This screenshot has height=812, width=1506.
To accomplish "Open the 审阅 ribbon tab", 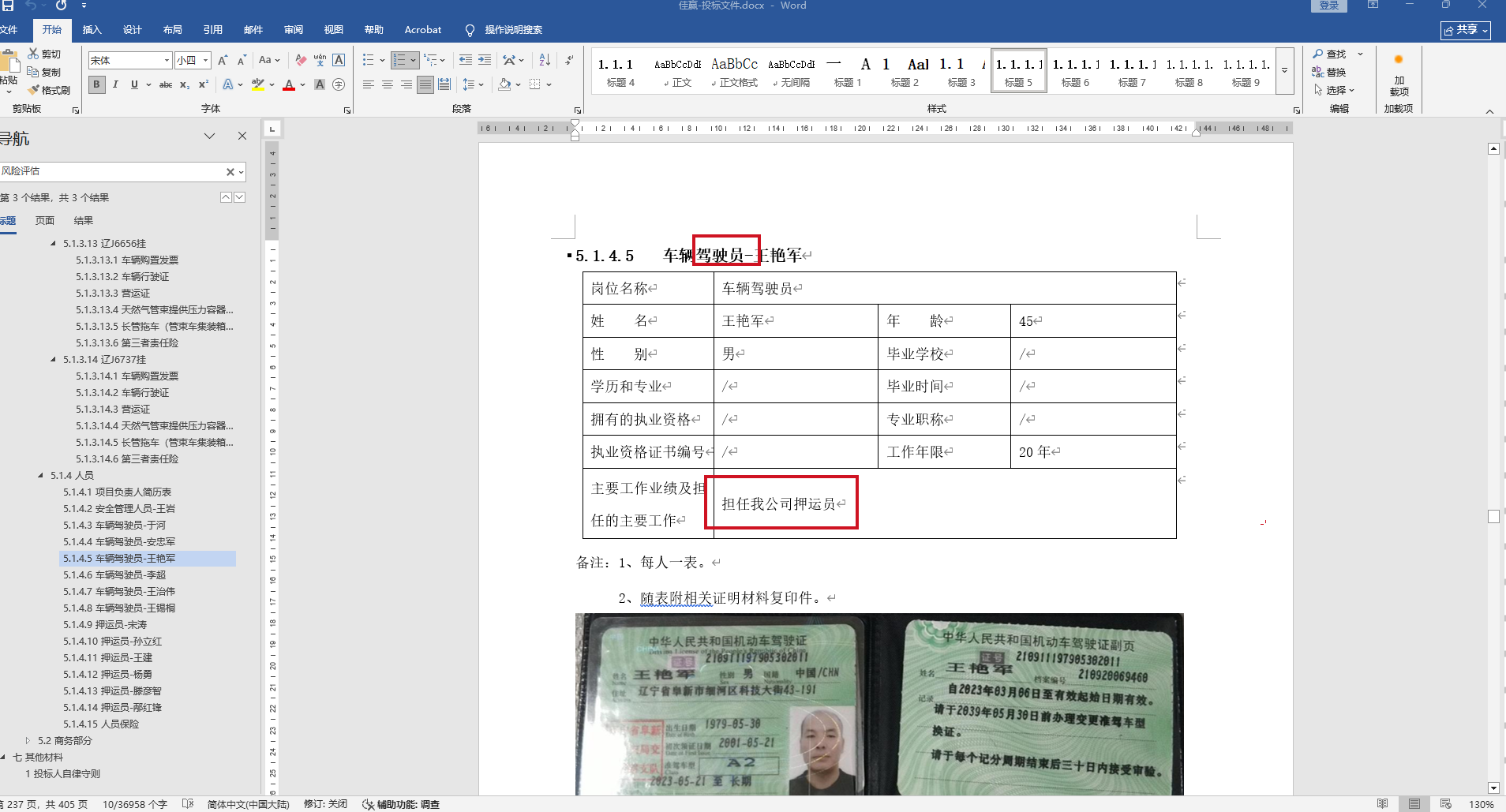I will [294, 30].
